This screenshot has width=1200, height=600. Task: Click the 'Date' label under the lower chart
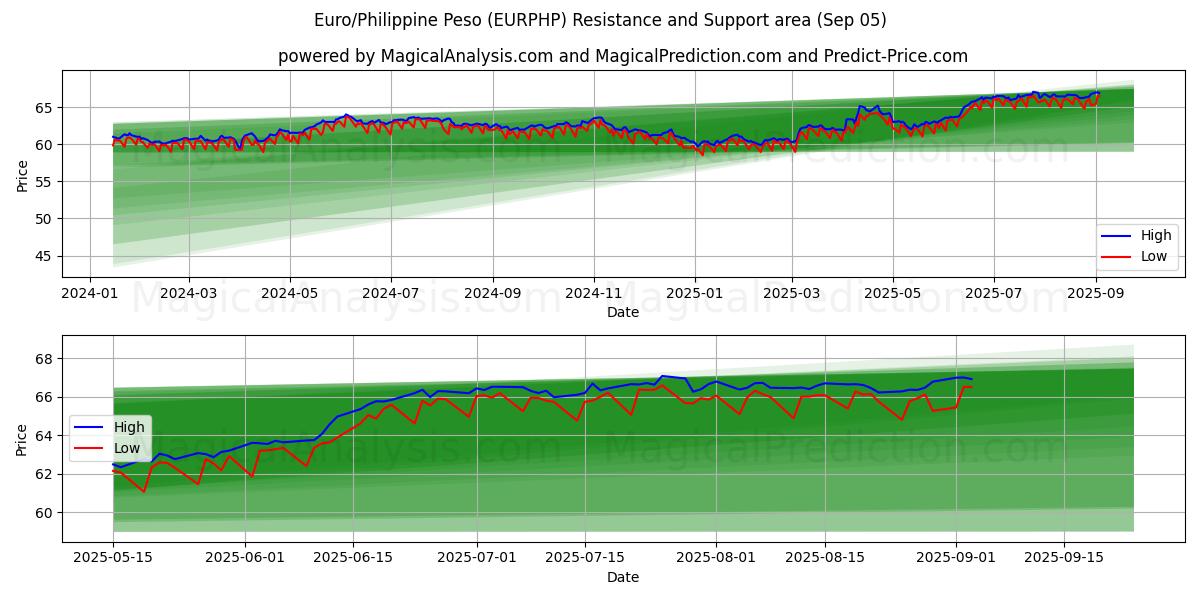623,577
